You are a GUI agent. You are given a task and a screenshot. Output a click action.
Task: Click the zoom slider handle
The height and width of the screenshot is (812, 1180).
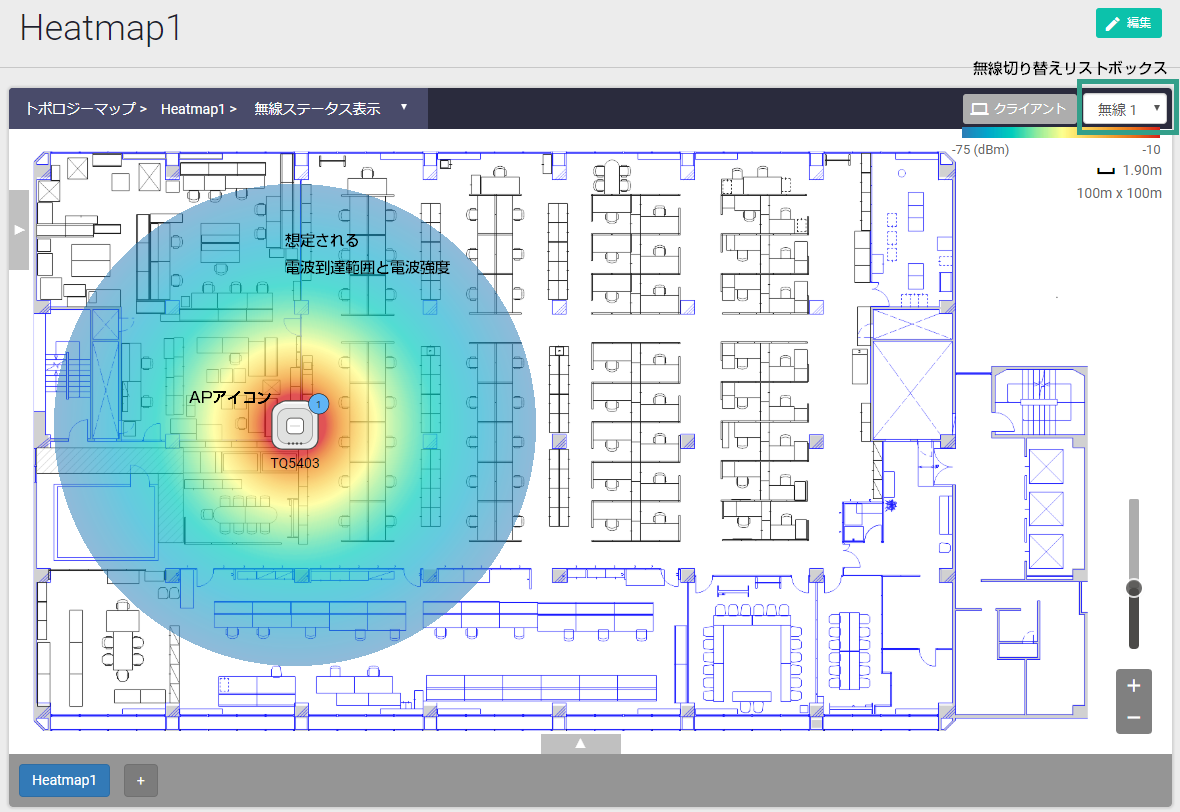tap(1134, 588)
